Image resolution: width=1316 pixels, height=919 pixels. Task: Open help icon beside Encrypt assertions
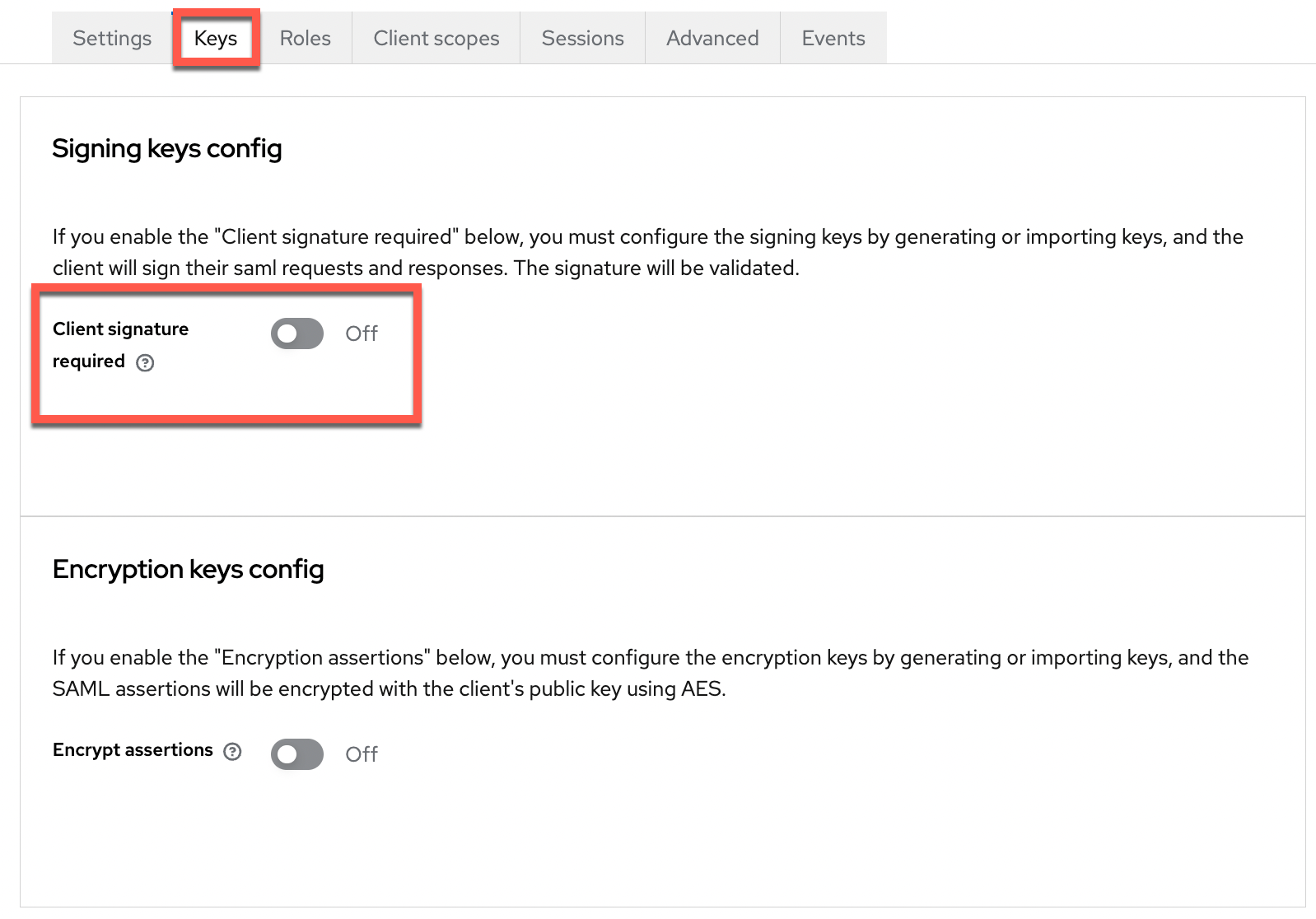pos(233,751)
